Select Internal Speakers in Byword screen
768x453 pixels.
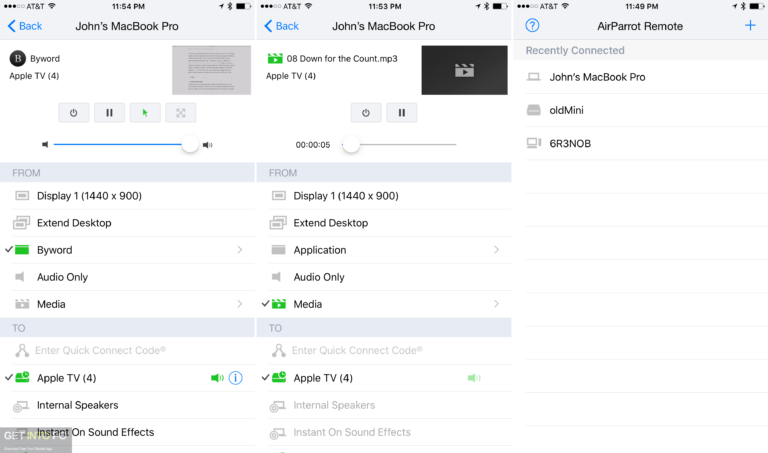click(x=127, y=405)
